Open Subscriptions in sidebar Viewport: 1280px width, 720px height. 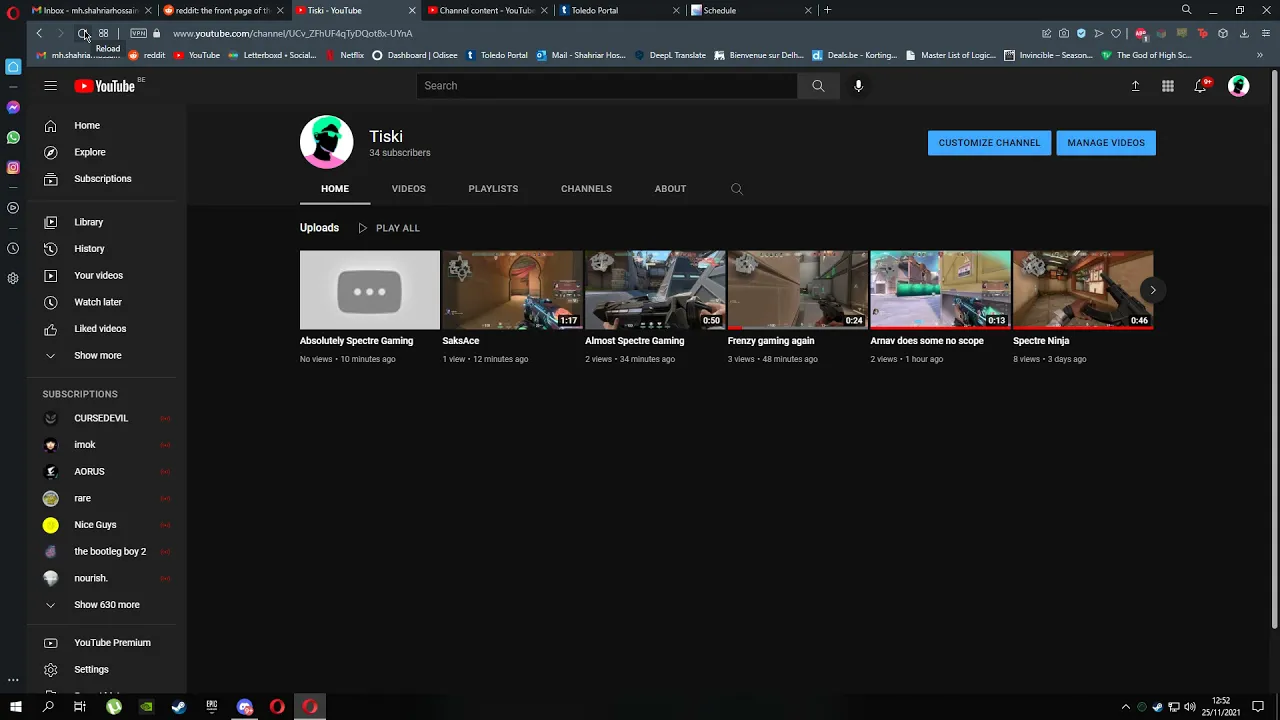point(107,179)
